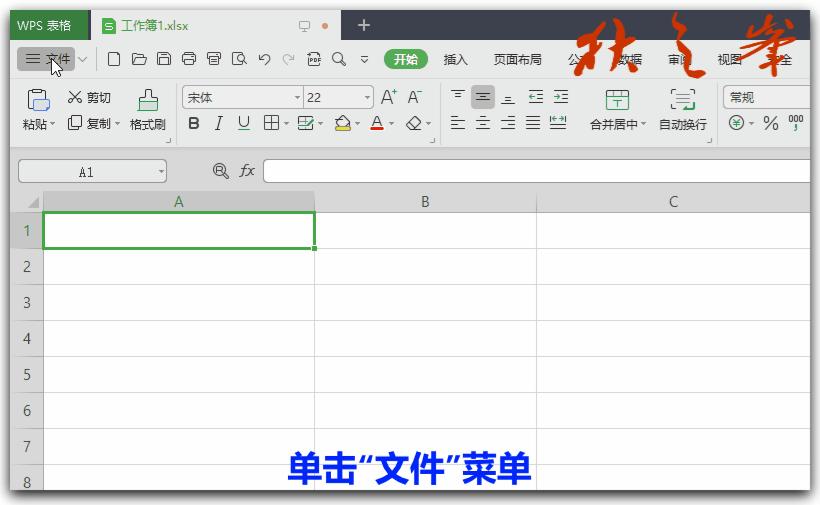Expand the font color dropdown arrow

point(391,124)
